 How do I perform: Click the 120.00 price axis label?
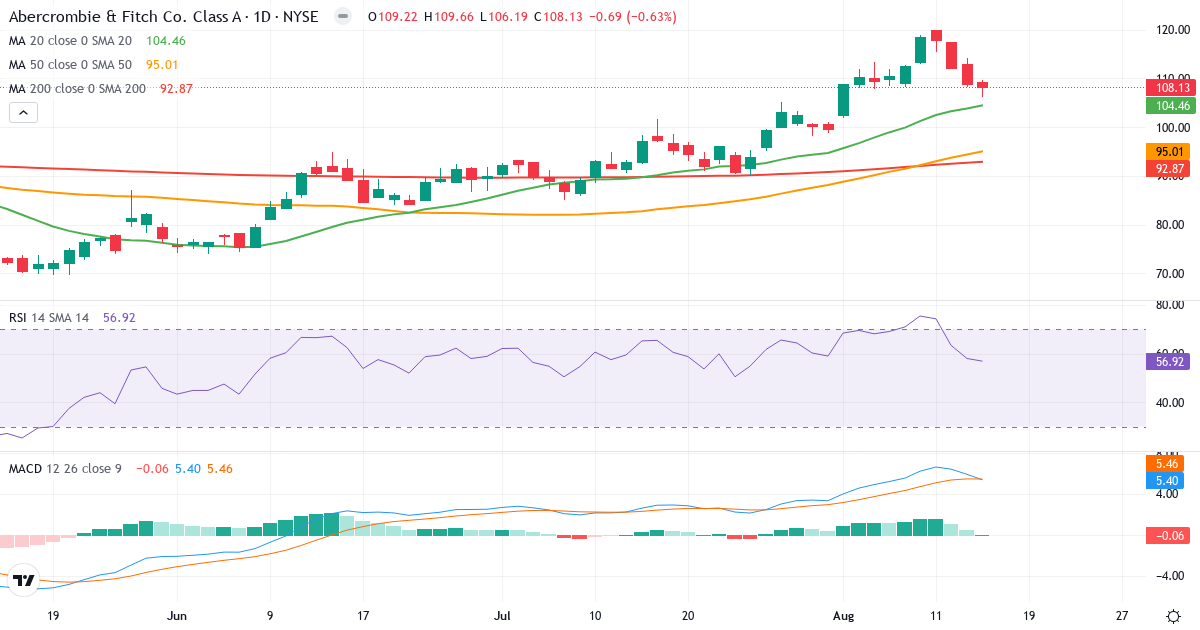[x=1172, y=30]
